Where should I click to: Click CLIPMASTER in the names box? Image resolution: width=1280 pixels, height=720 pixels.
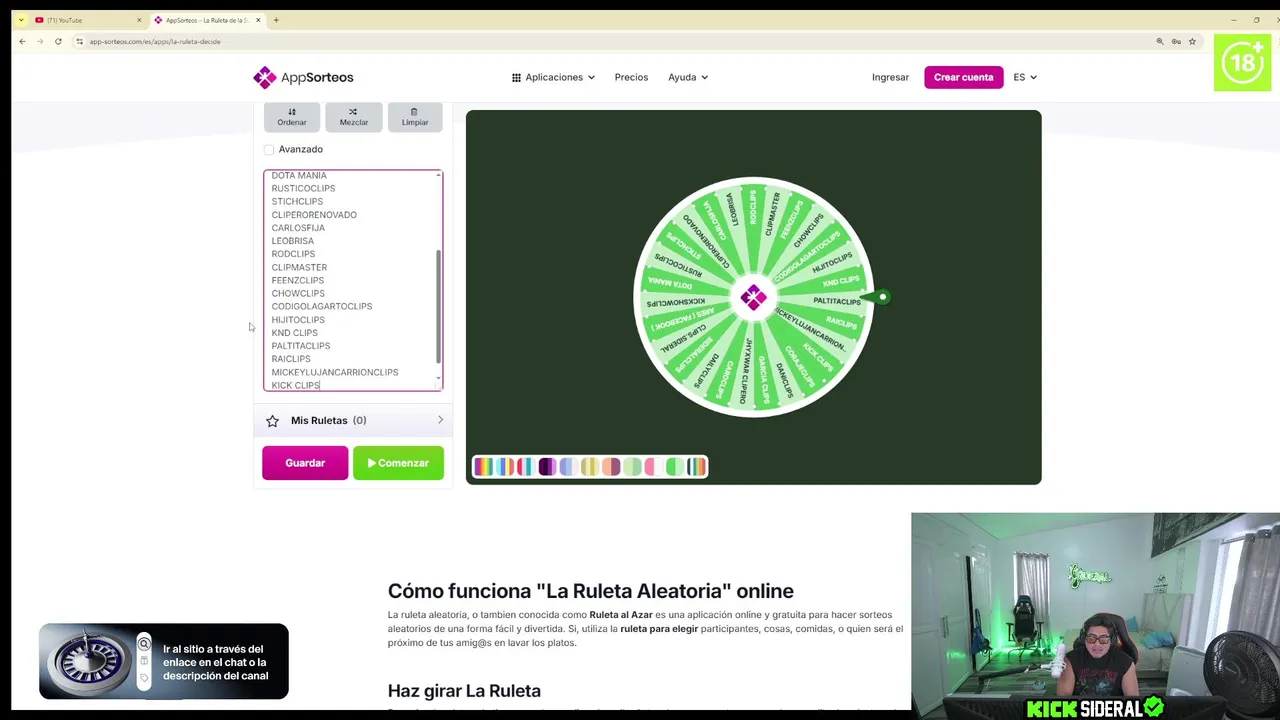(299, 267)
